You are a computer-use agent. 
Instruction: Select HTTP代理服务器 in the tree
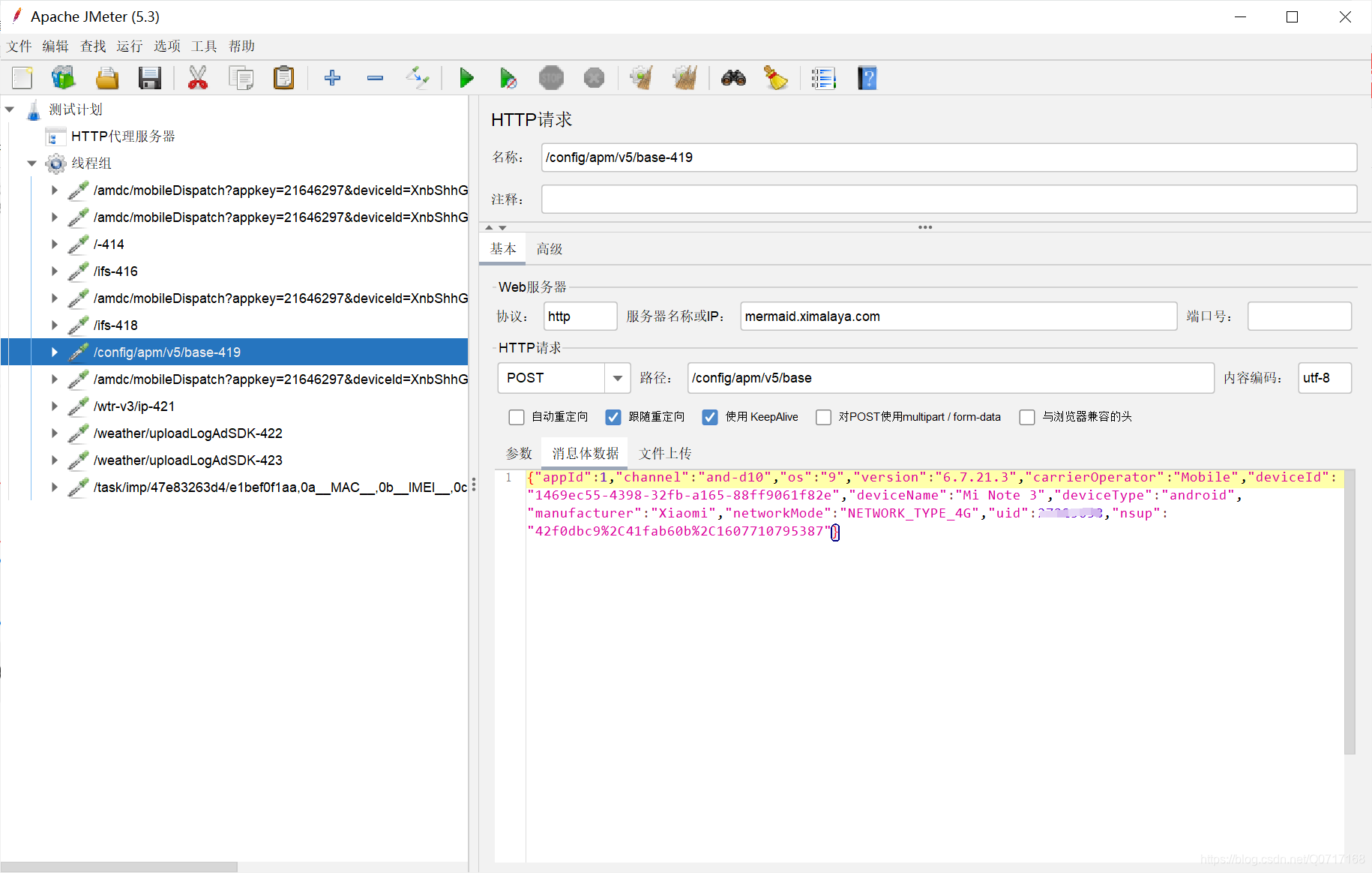click(123, 136)
